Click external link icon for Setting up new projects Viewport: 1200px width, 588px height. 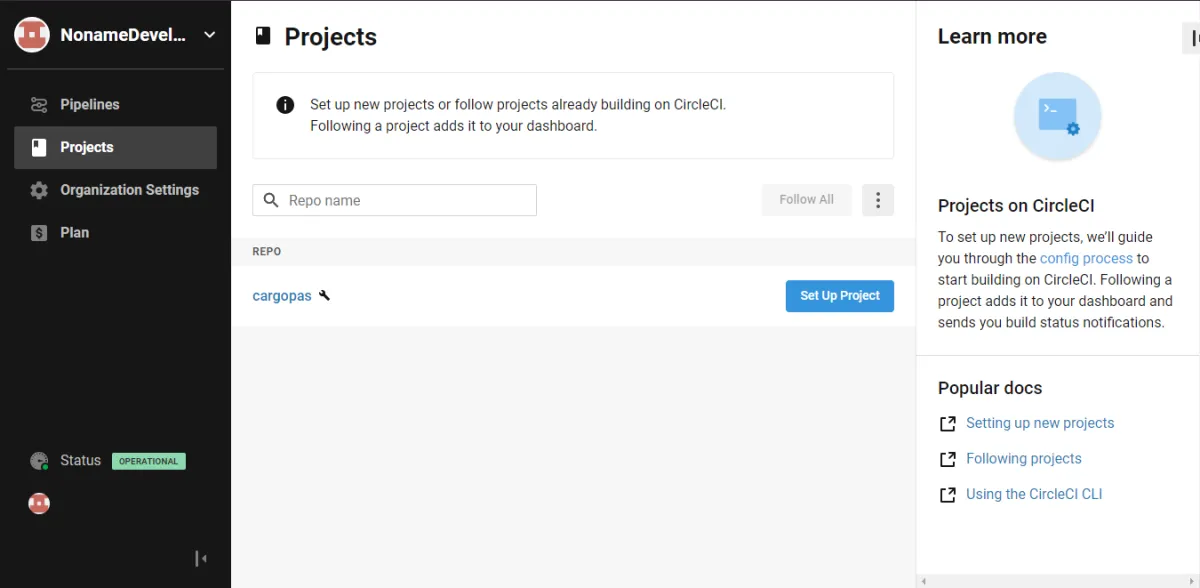tap(948, 424)
